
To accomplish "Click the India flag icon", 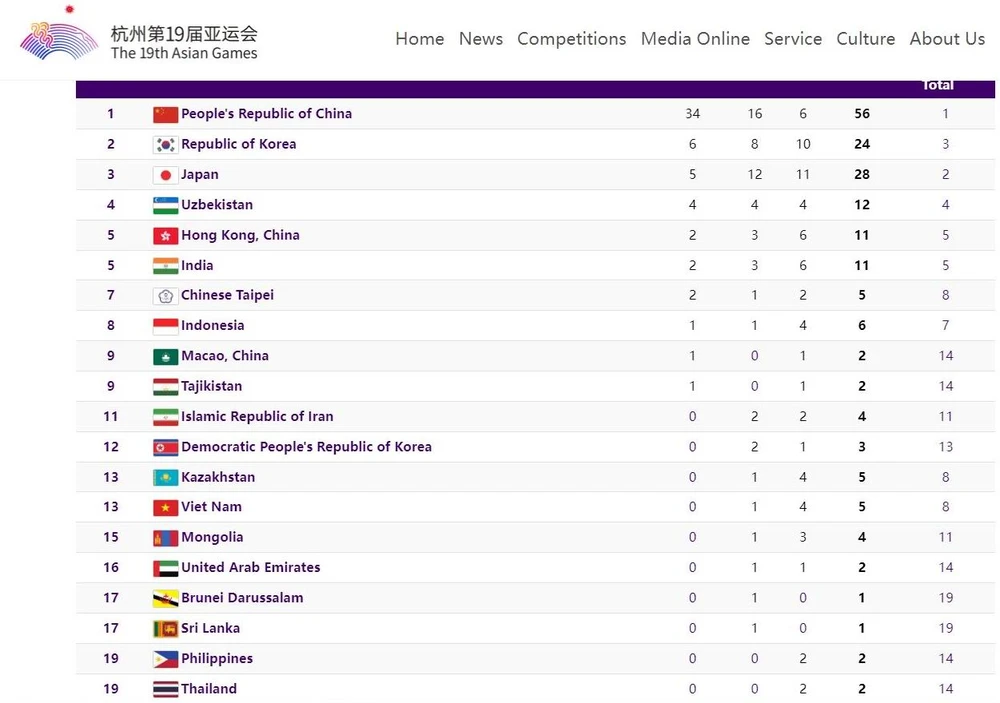I will tap(165, 266).
